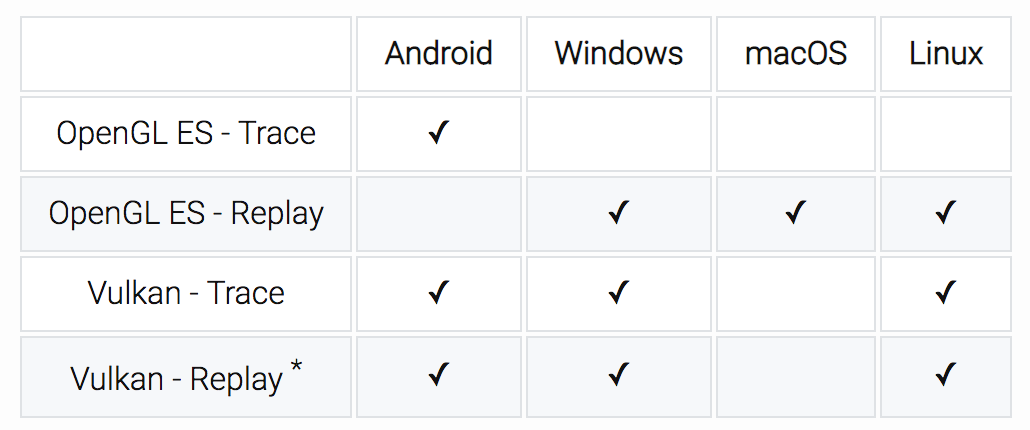
Task: Click the Android column header
Action: click(x=438, y=53)
